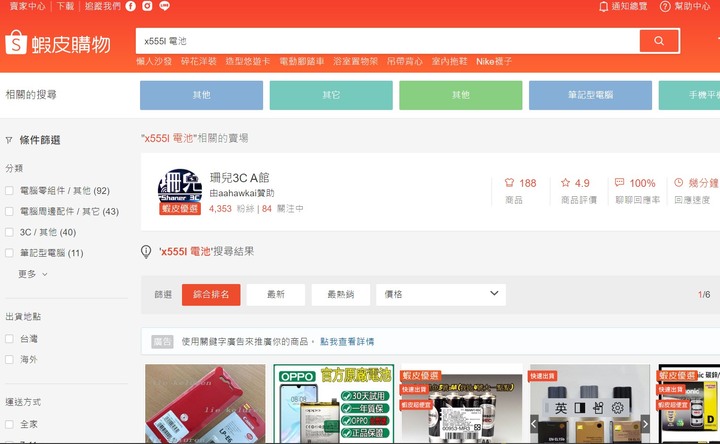Check the 電腦零組件 / 其他 (92) filter

[x=9, y=191]
